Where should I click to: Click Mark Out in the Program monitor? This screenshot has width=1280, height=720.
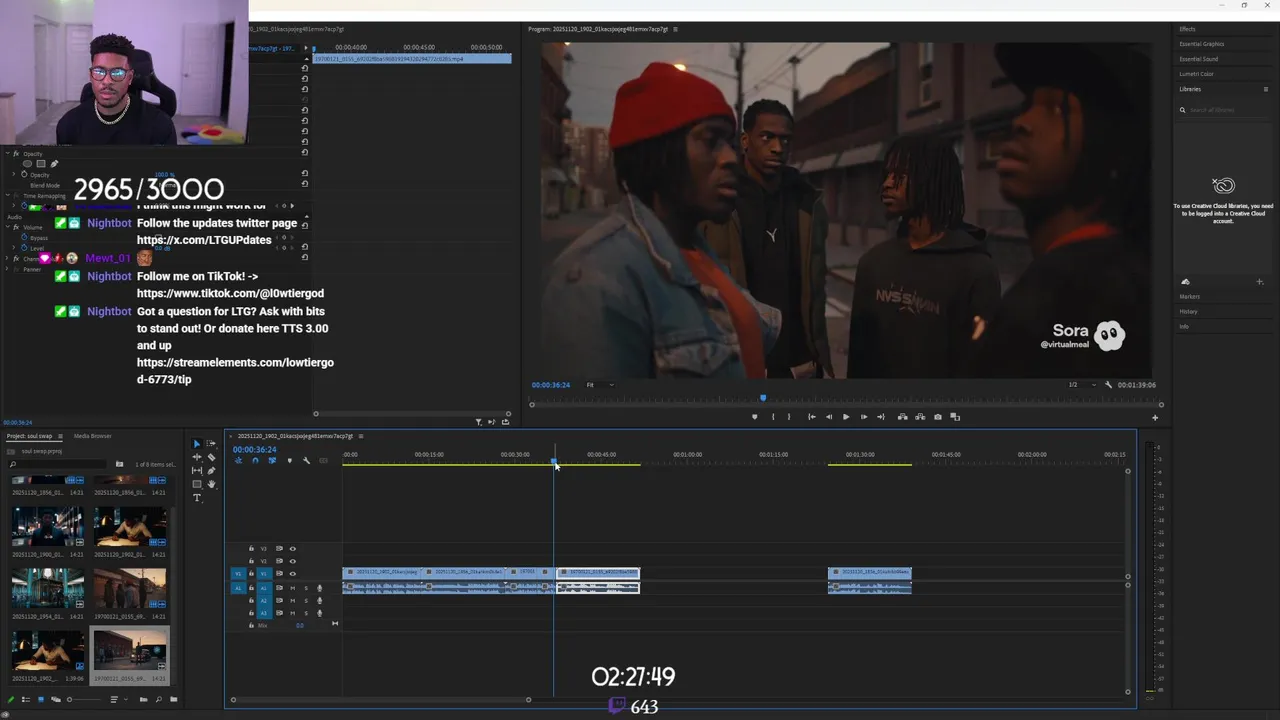[x=789, y=417]
